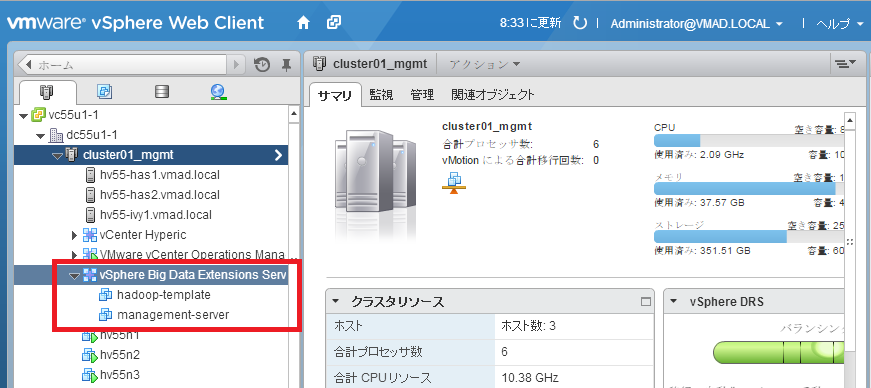Go forward in navigator history
The width and height of the screenshot is (871, 388).
(x=236, y=65)
